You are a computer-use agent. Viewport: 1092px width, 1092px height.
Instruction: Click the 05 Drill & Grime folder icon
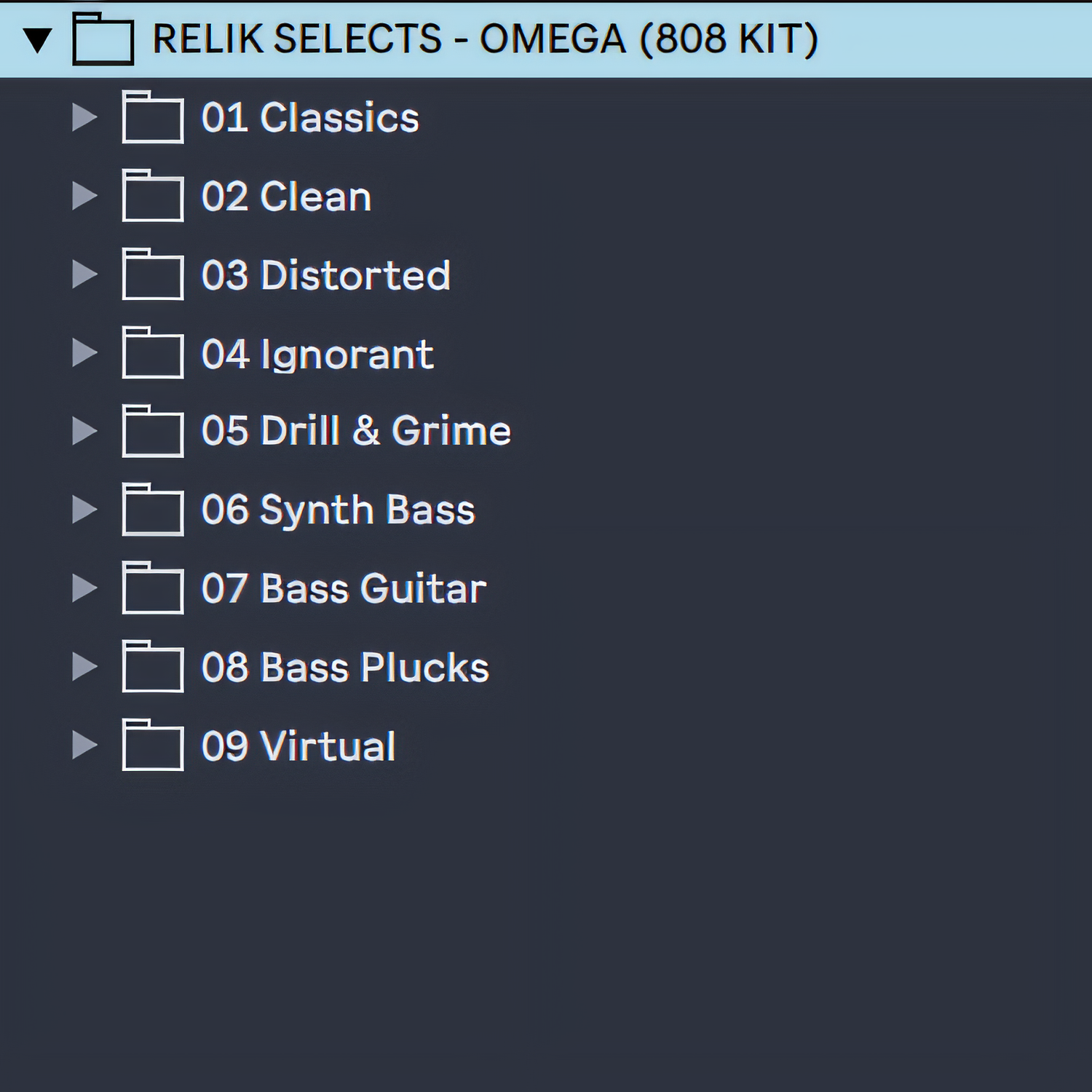[152, 432]
